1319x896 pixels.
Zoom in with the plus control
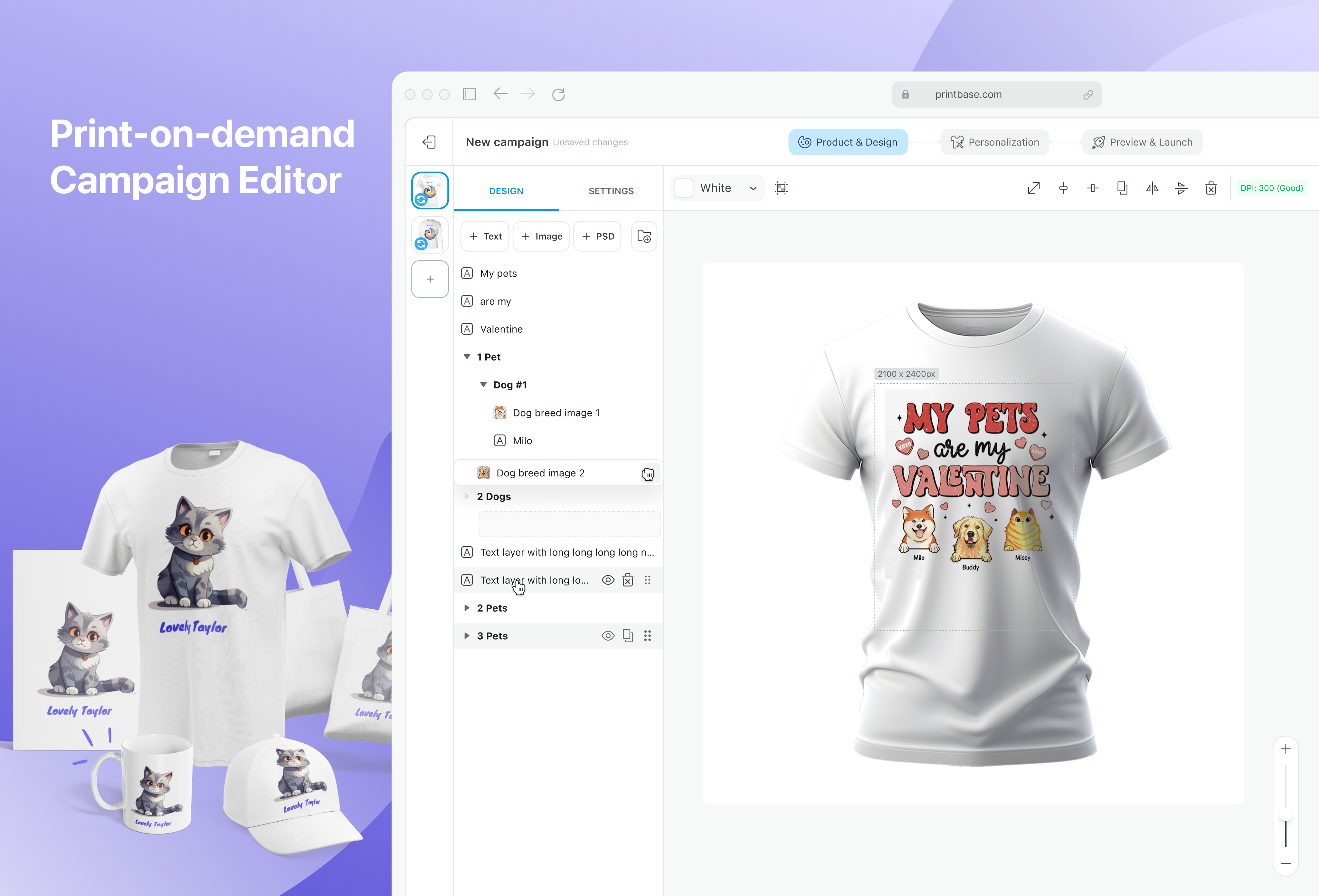[1286, 749]
